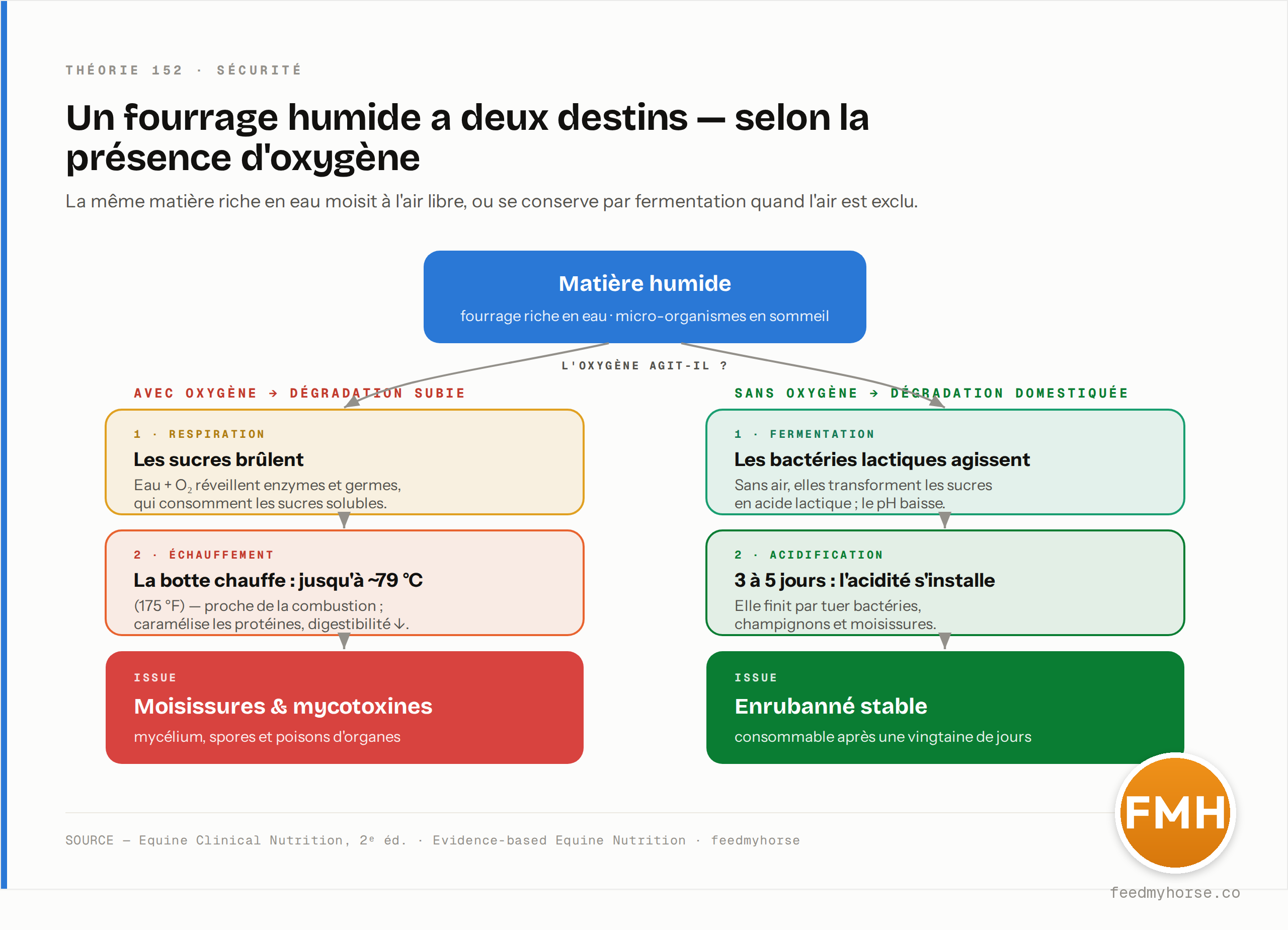Screen dimensions: 1288x930
Task: Click the subtitle starting 'La même matière riche en eau'
Action: (x=491, y=201)
